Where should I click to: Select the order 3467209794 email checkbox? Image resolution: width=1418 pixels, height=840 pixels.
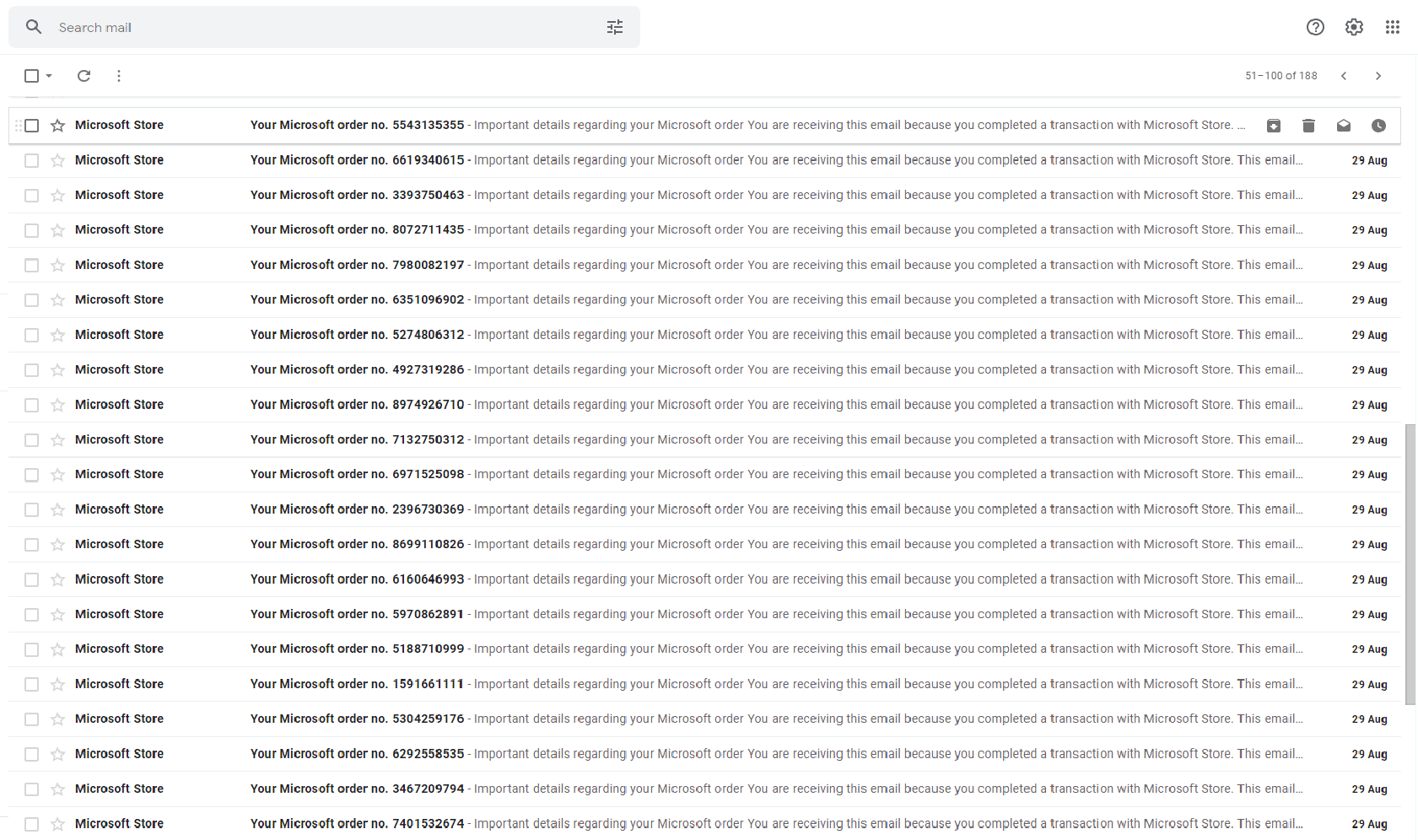pos(32,789)
